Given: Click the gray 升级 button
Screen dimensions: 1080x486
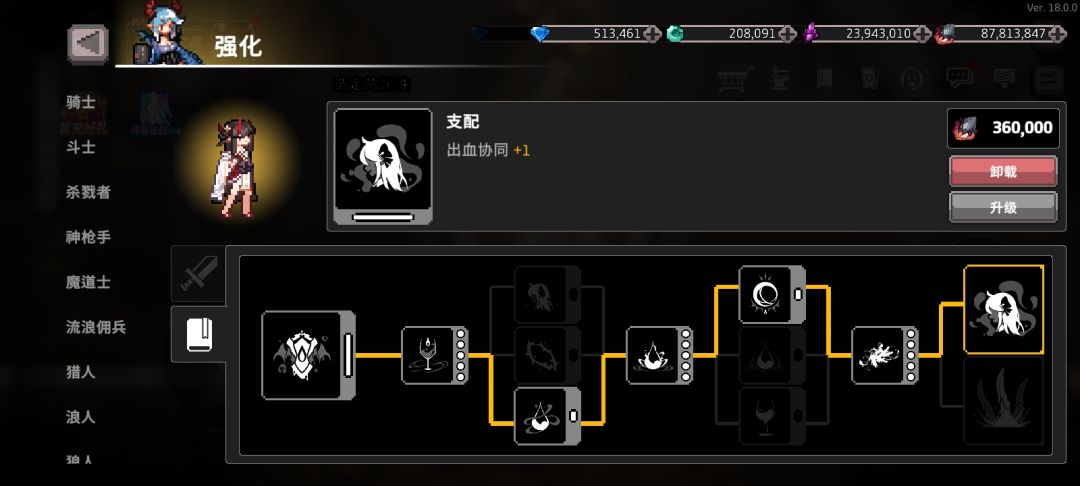Looking at the screenshot, I should pos(1003,207).
